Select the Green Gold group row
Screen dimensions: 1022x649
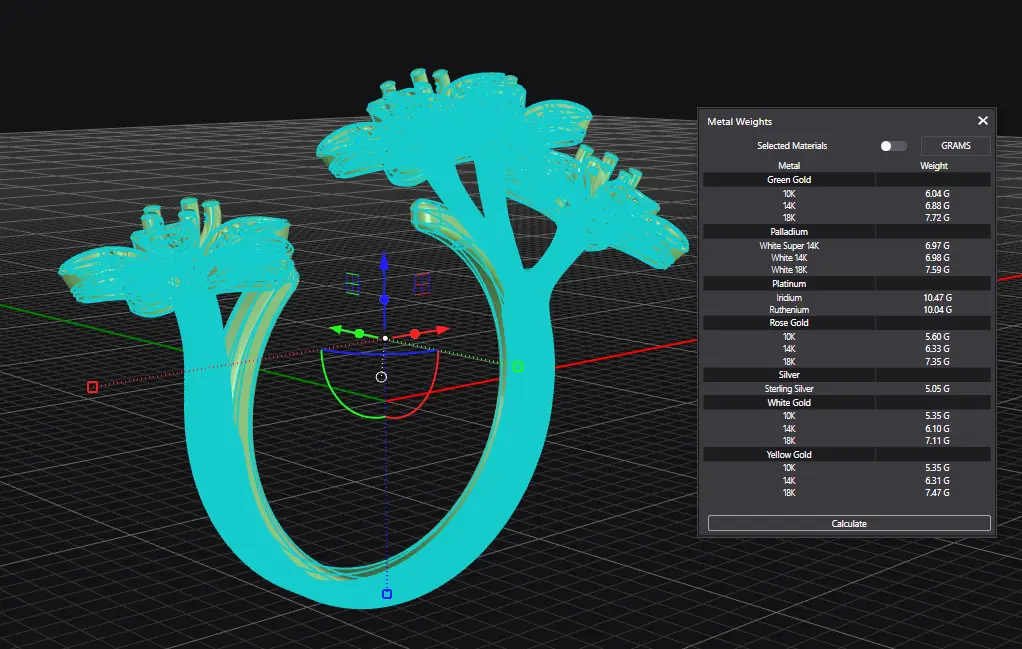pos(847,180)
